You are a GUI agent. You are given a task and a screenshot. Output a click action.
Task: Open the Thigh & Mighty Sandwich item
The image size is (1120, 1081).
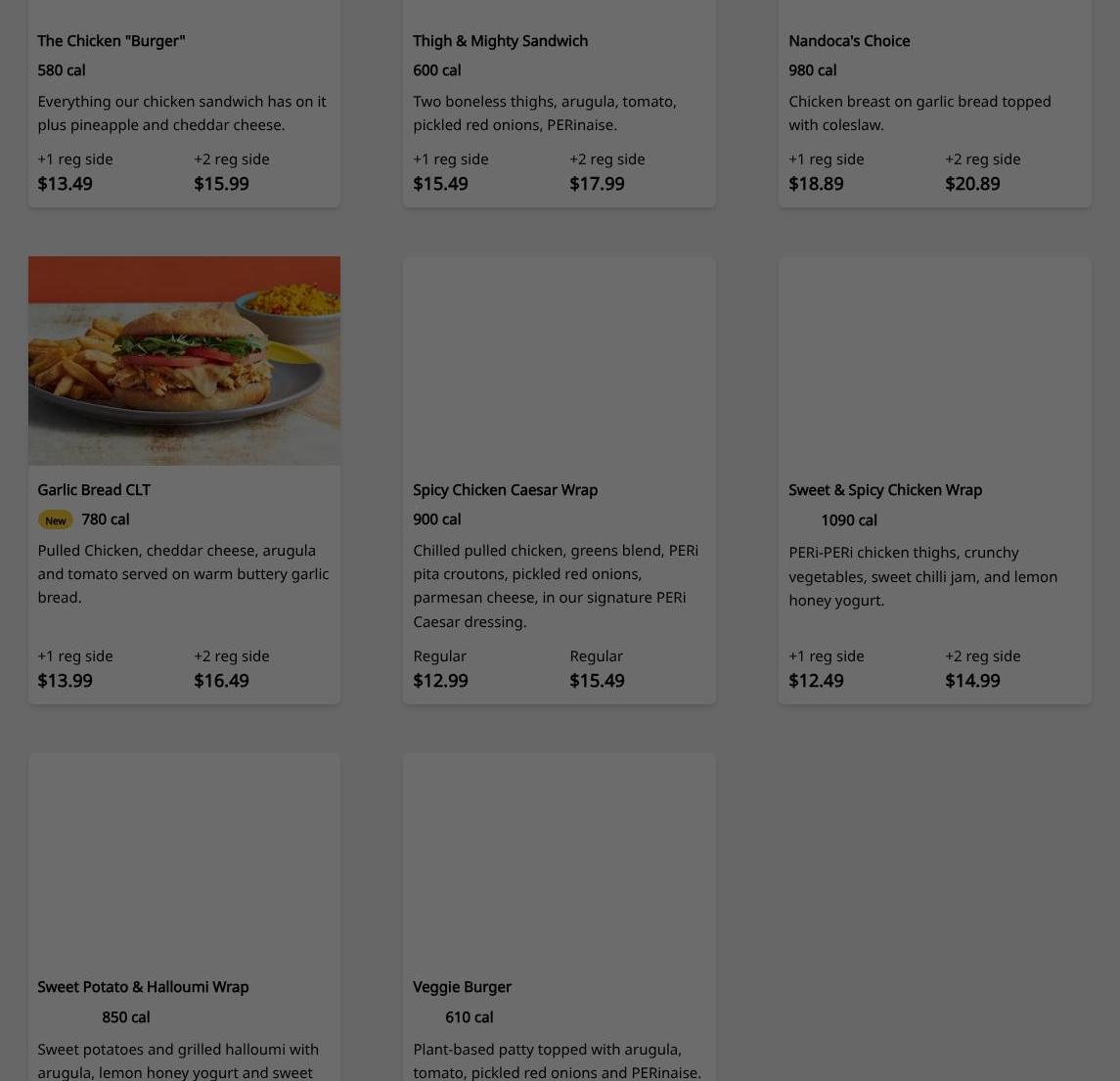(500, 41)
